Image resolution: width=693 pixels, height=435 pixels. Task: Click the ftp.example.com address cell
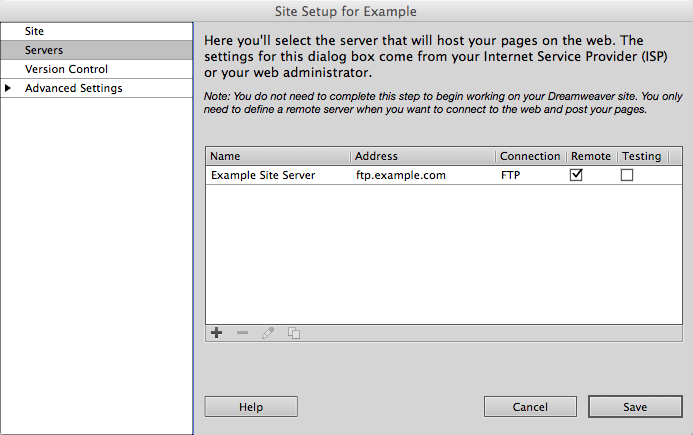pos(400,175)
